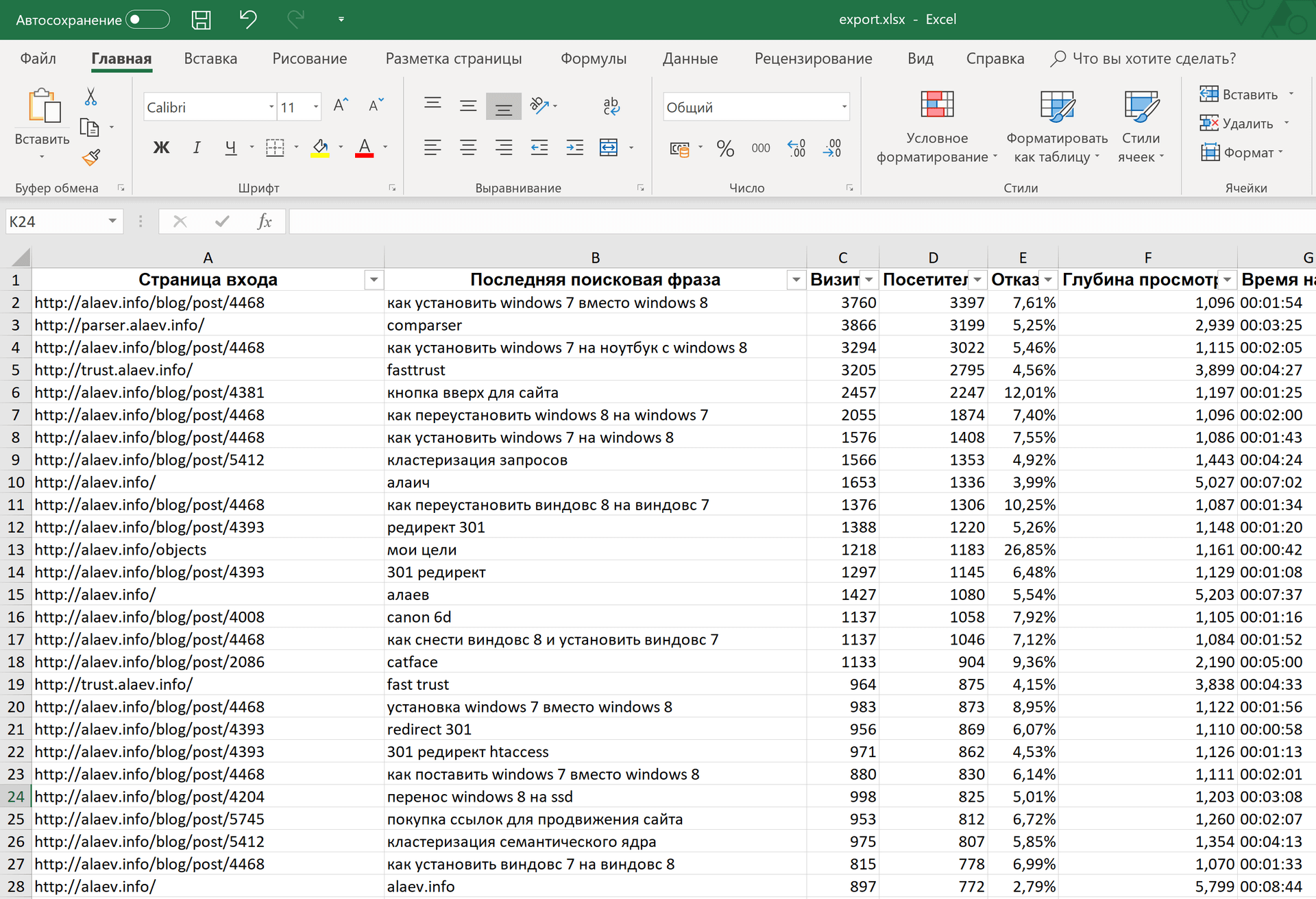The width and height of the screenshot is (1316, 899).
Task: Open the Calibri font name dropdown
Action: [x=271, y=107]
